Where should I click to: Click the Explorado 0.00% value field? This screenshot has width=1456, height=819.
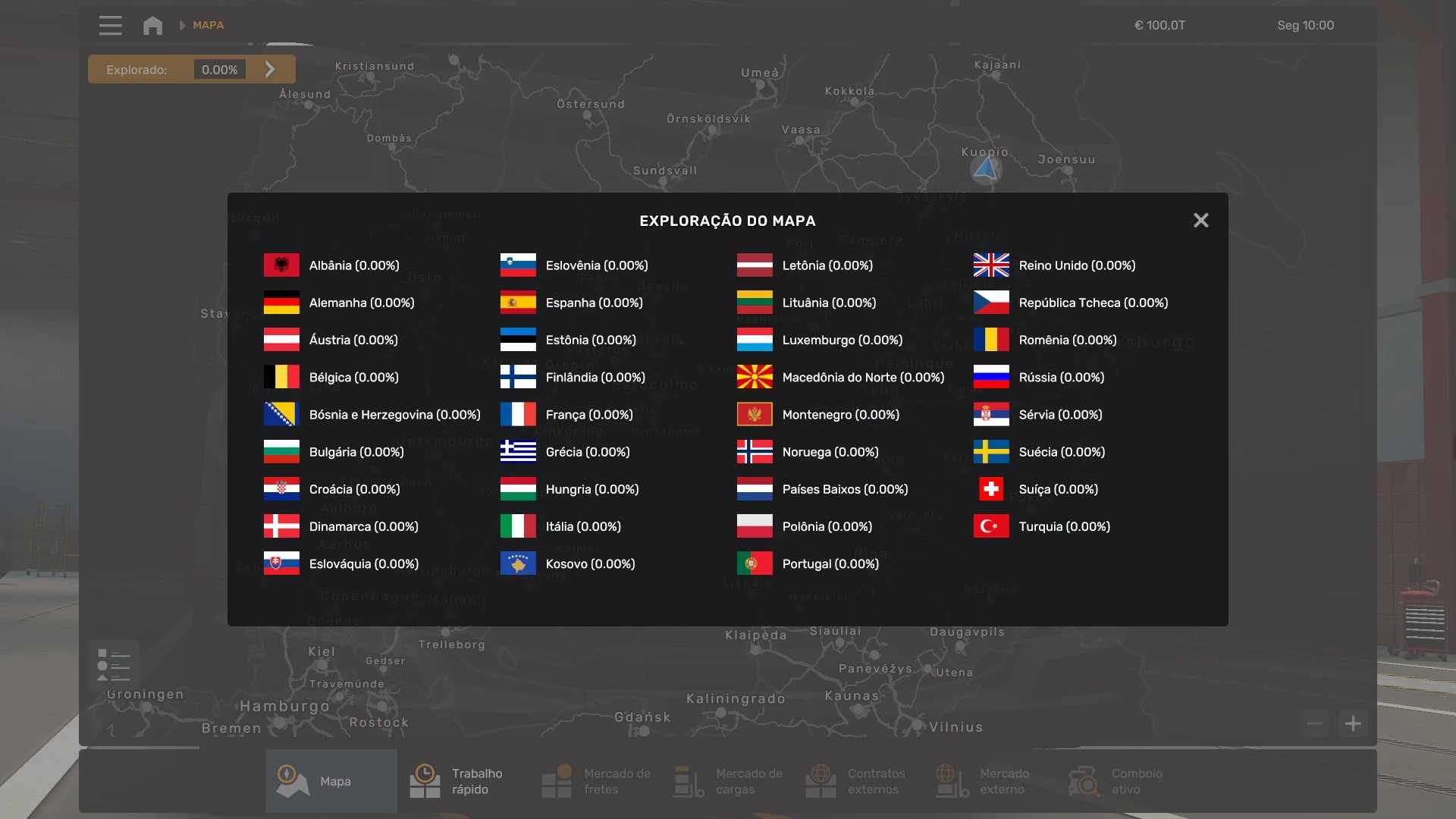[219, 69]
